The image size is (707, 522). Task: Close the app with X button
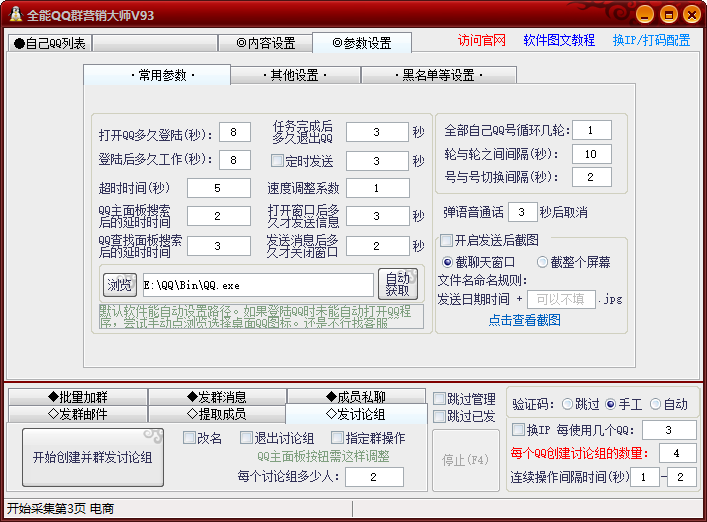tap(692, 15)
